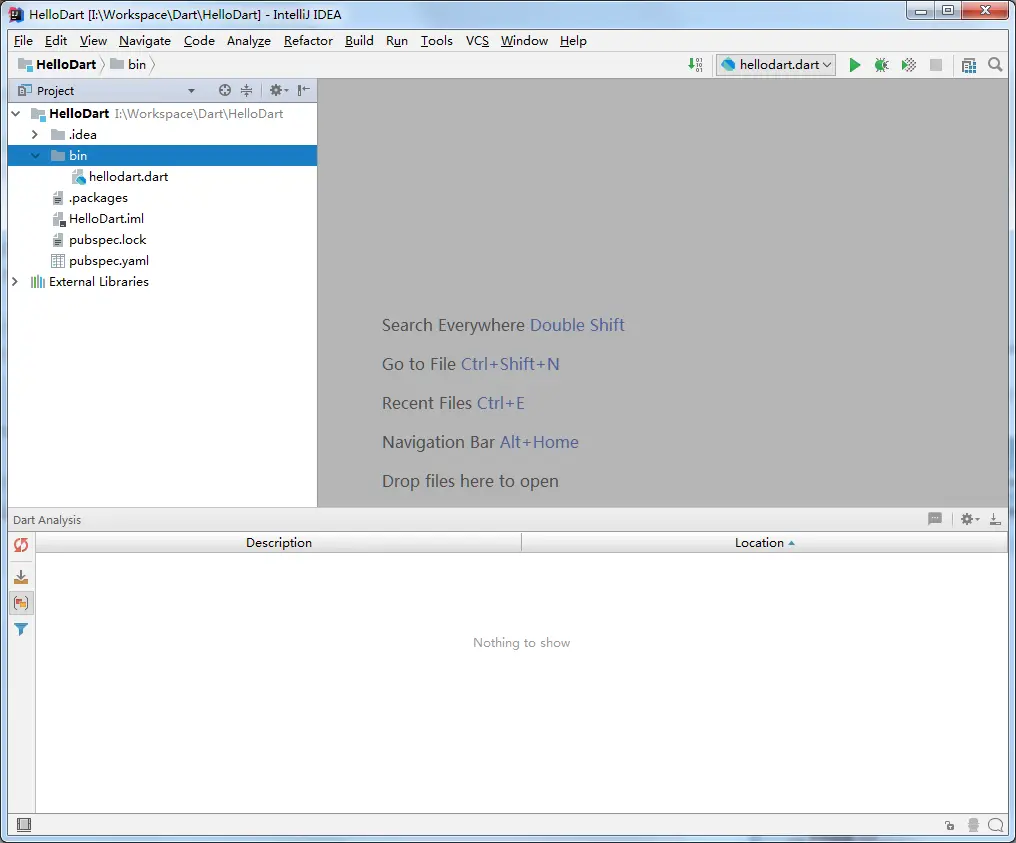Open Dart Analysis filter funnel icon

click(21, 629)
